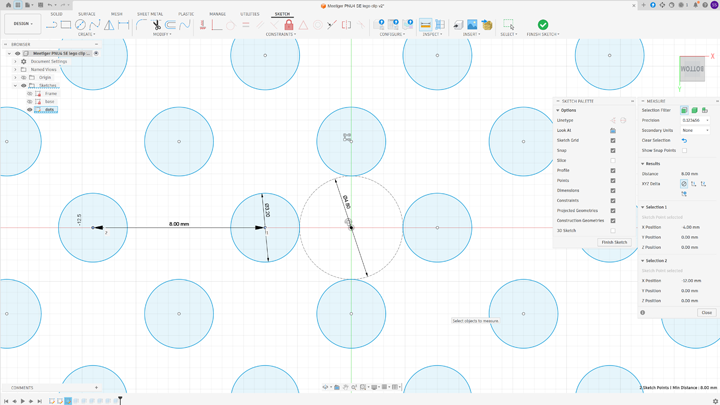Open the notifications bell

point(696,5)
